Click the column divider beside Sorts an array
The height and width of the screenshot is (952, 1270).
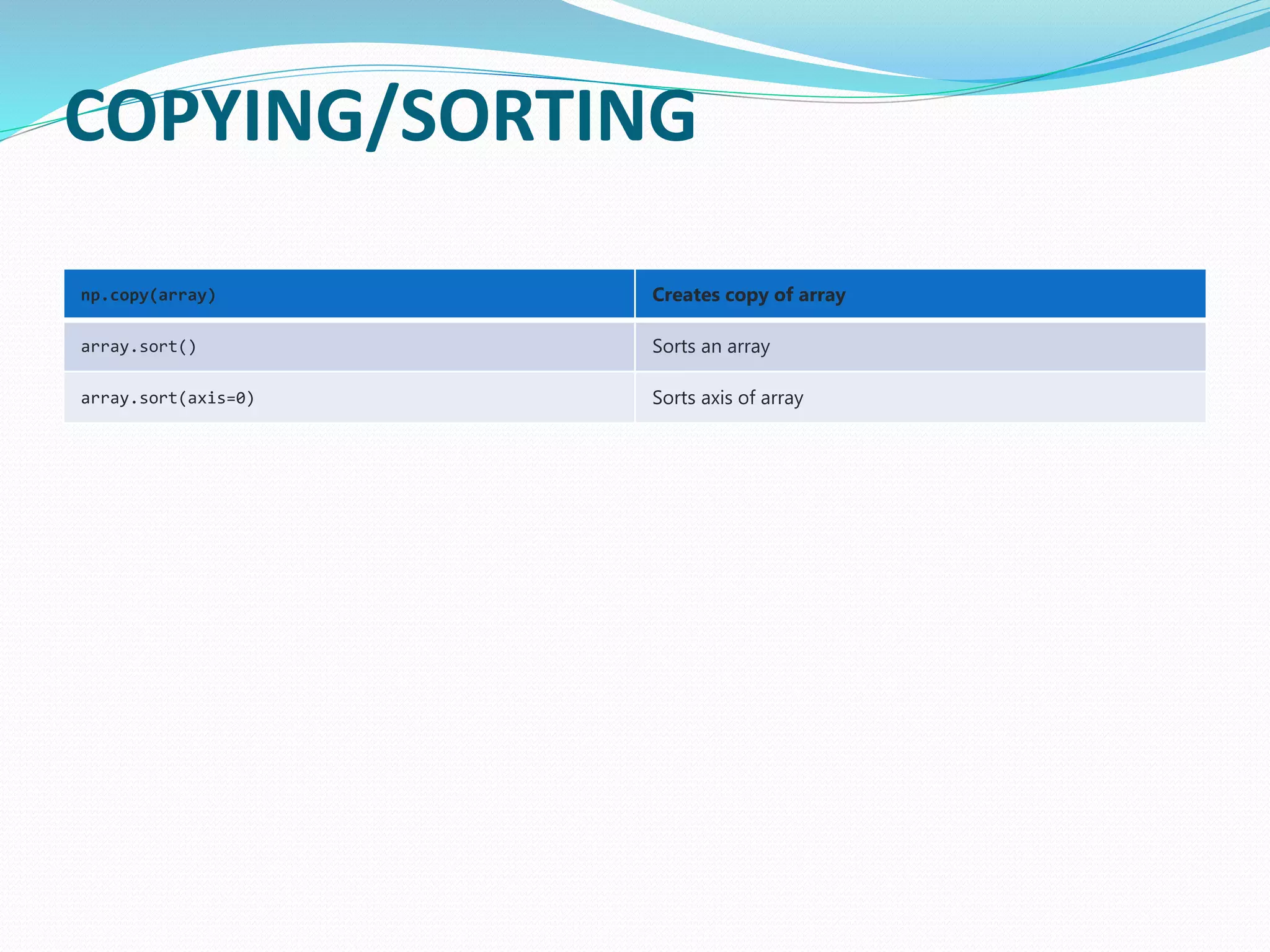[x=635, y=346]
